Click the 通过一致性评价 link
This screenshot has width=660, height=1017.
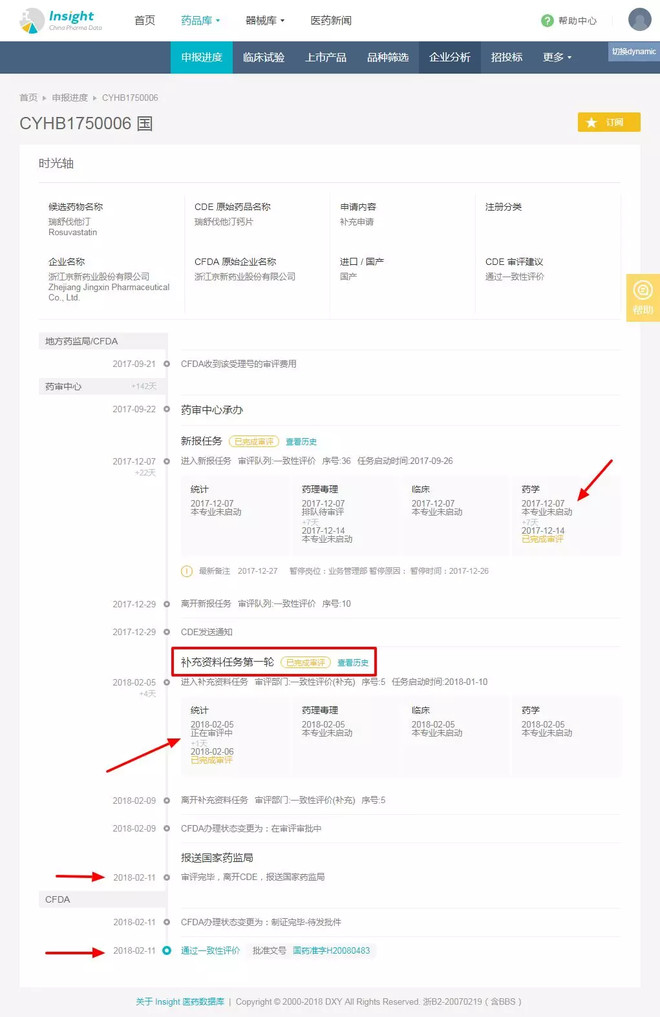coord(210,951)
